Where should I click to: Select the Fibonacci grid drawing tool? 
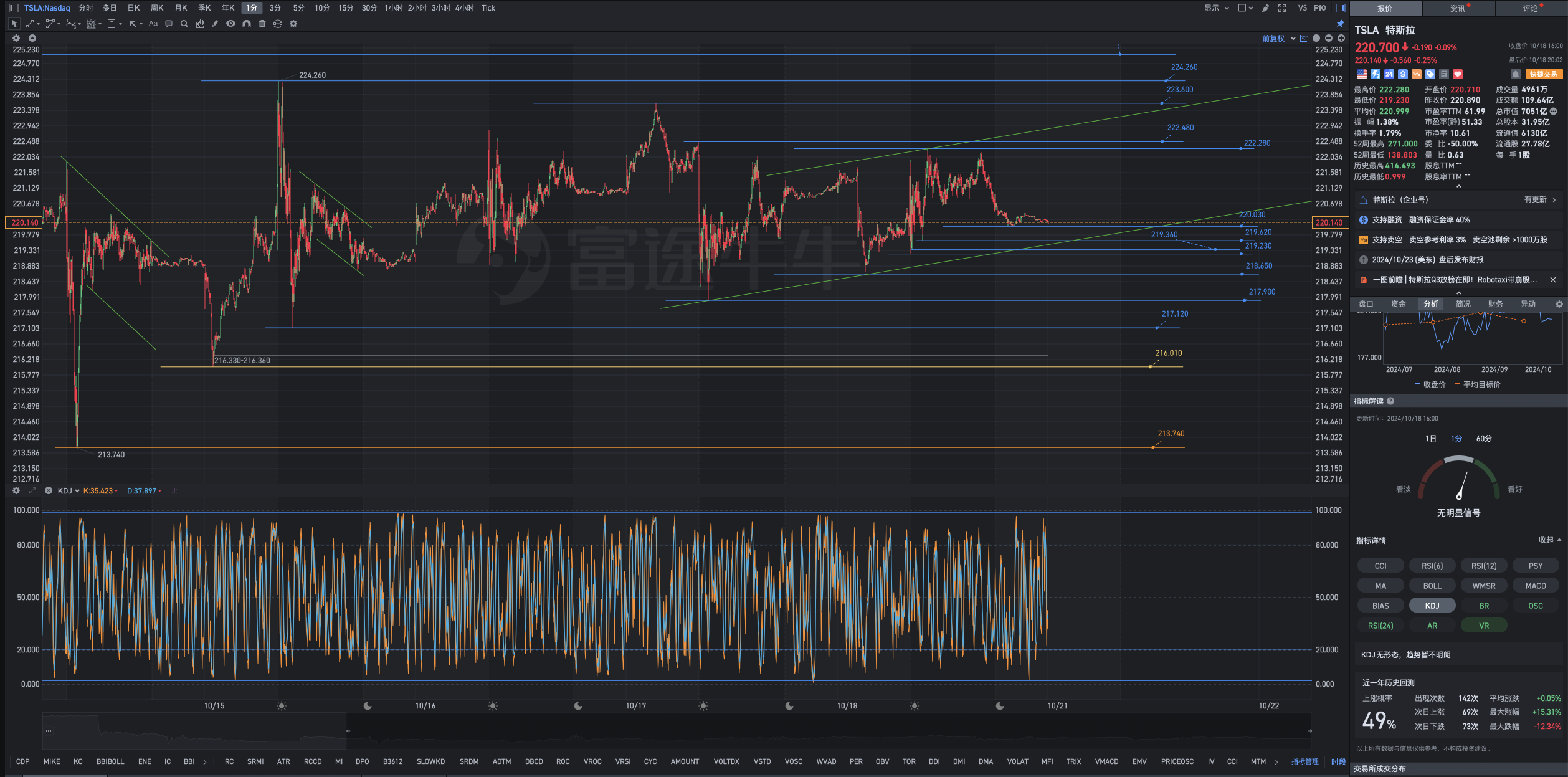pyautogui.click(x=92, y=24)
